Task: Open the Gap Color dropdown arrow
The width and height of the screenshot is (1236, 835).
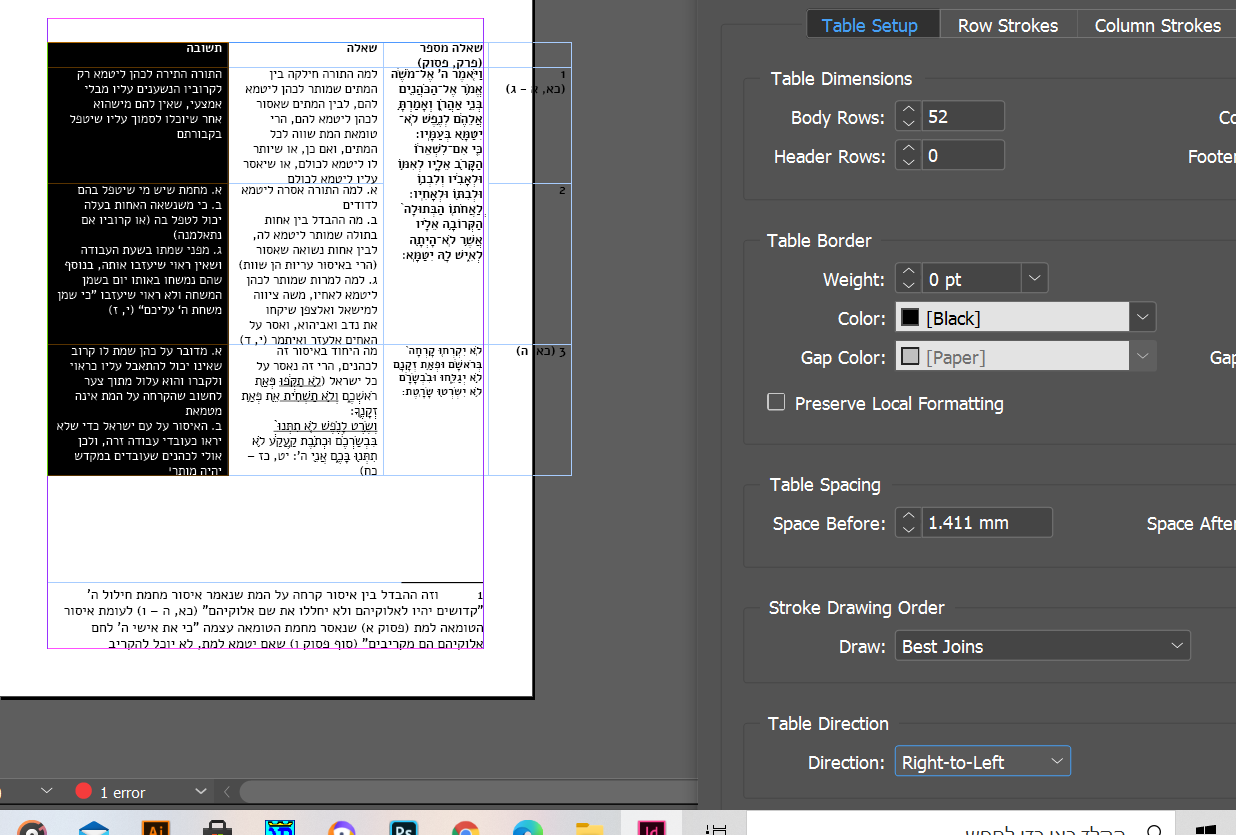Action: click(1143, 357)
